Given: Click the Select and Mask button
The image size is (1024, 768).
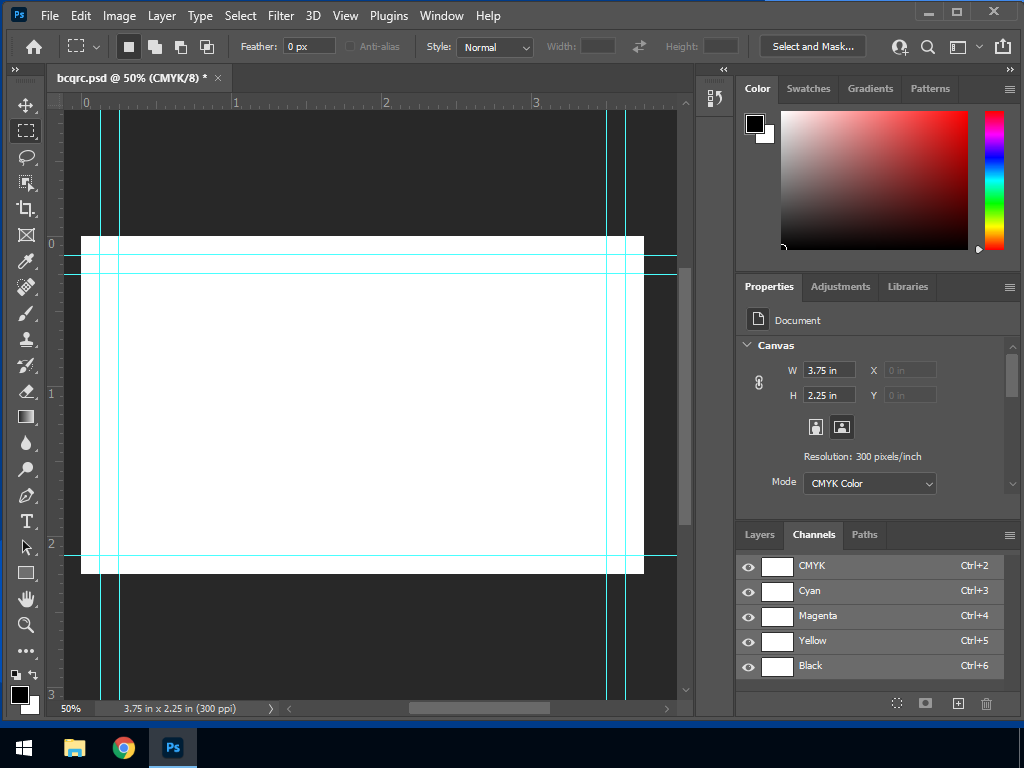Looking at the screenshot, I should point(812,47).
